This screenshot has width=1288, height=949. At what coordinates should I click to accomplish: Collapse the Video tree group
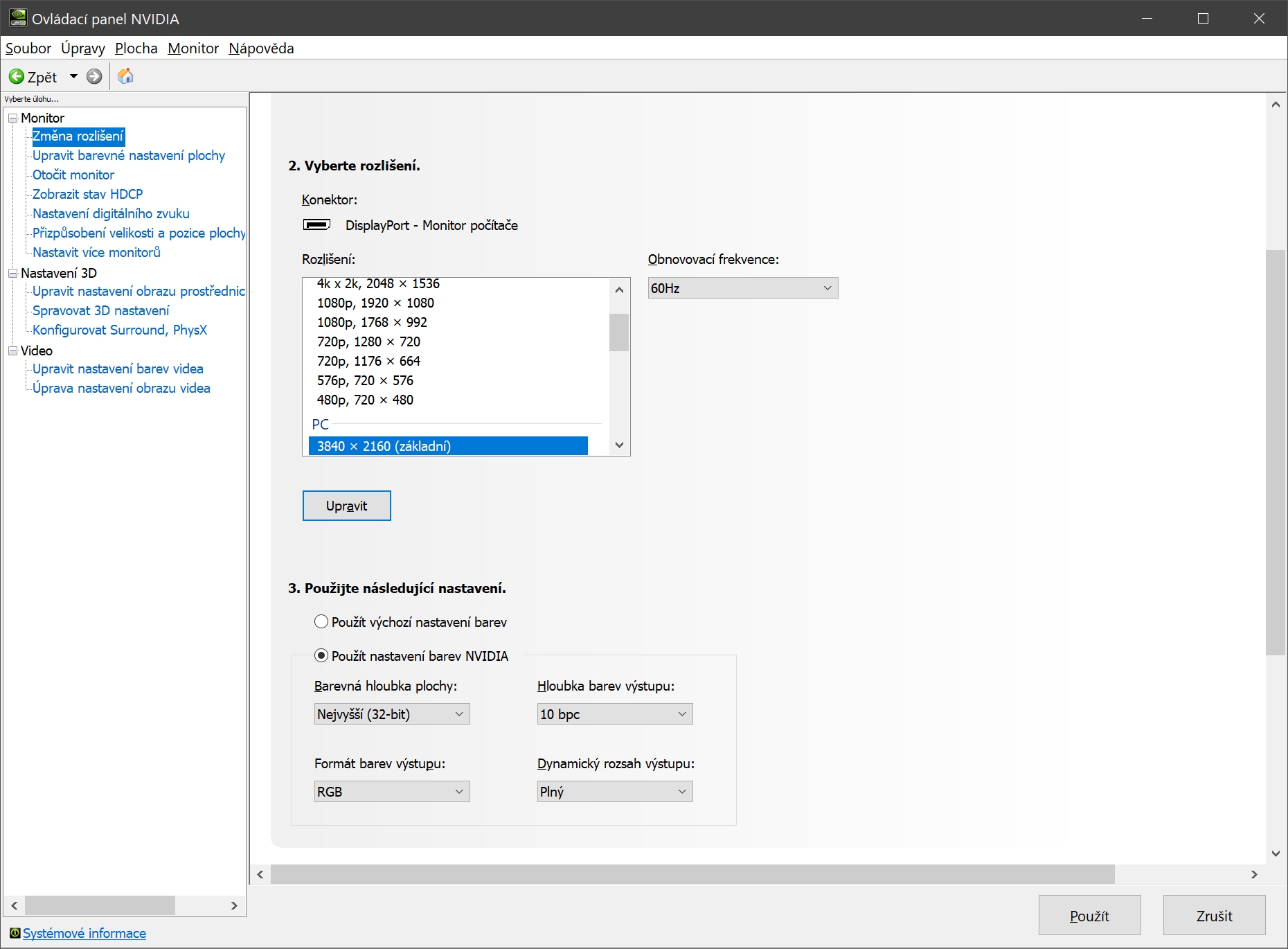pos(12,351)
